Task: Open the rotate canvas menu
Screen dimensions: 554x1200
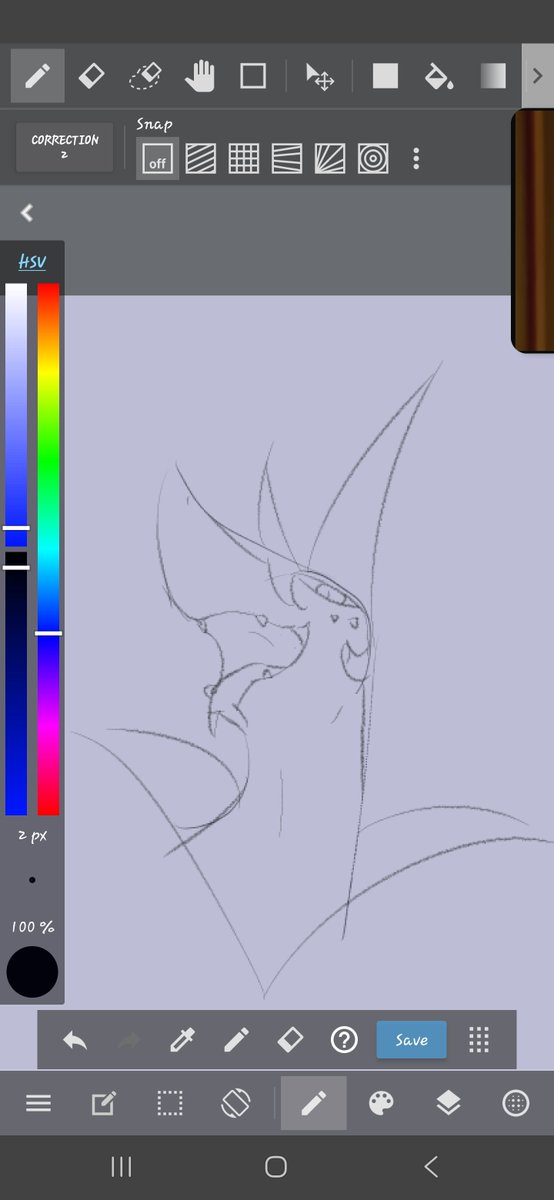Action: 235,1103
